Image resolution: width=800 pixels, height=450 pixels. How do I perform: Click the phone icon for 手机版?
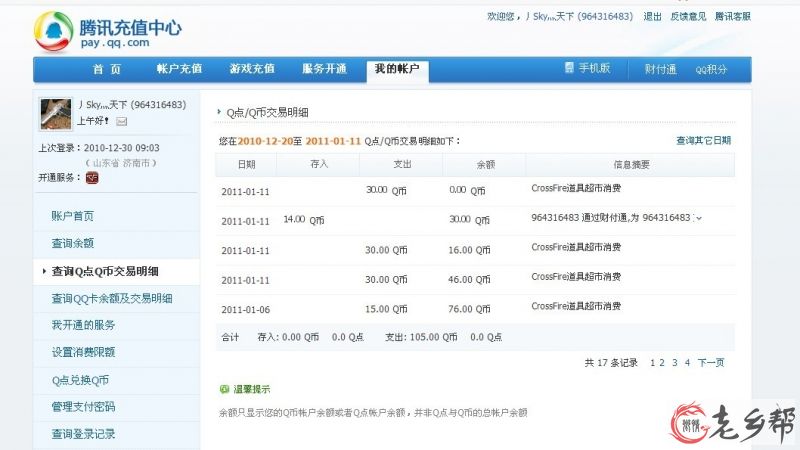tap(568, 69)
